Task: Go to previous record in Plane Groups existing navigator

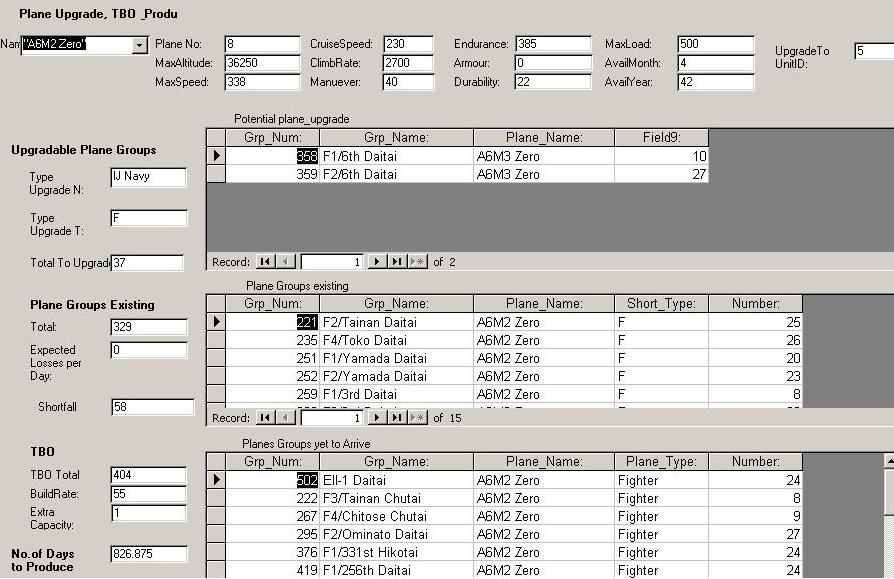Action: (285, 418)
